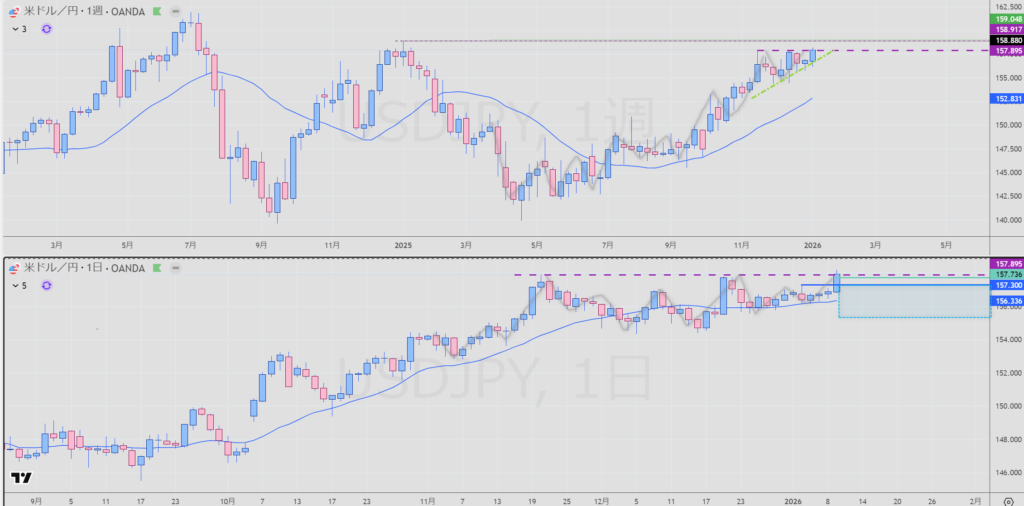Click the USDJPY symbol flag icon on weekly chart

point(13,11)
